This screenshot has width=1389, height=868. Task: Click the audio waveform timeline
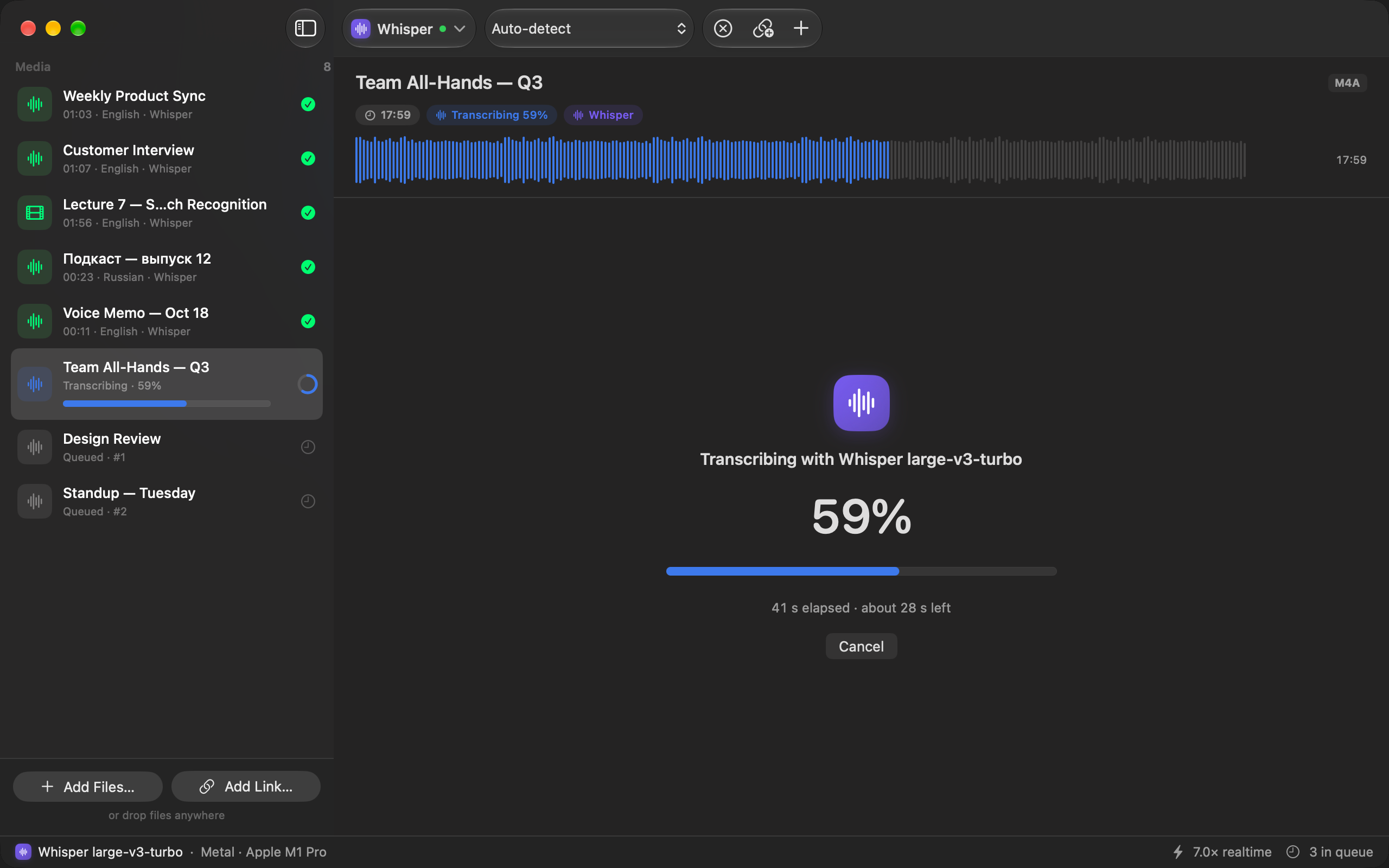pos(800,159)
